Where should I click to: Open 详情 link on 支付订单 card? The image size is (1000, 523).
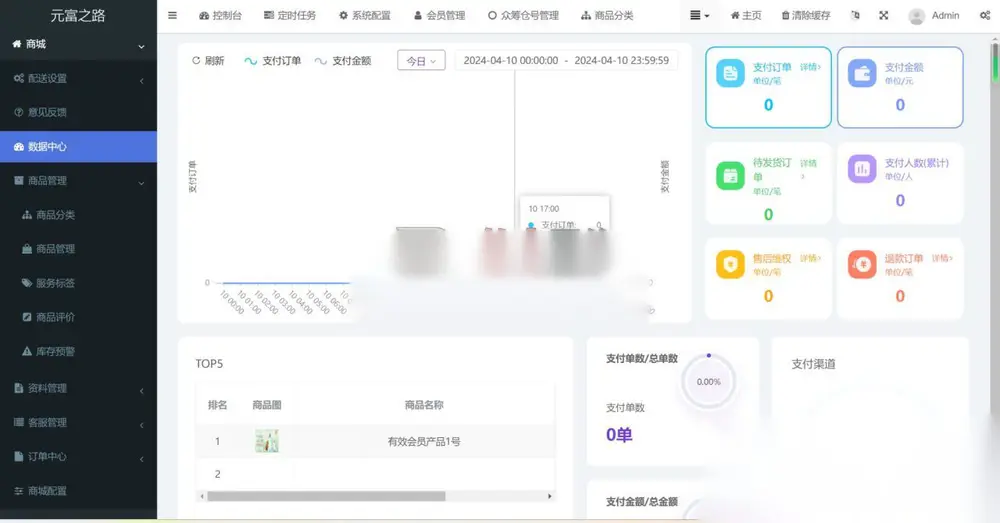(811, 67)
